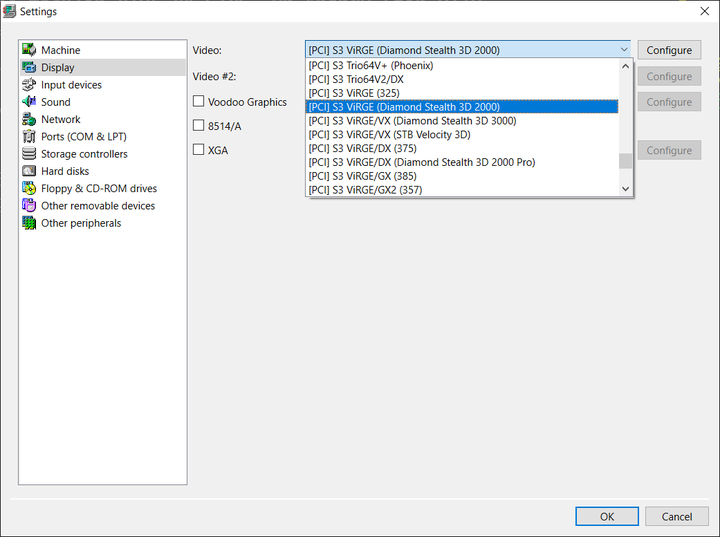Enable the Voodoo Graphics checkbox

pyautogui.click(x=199, y=102)
